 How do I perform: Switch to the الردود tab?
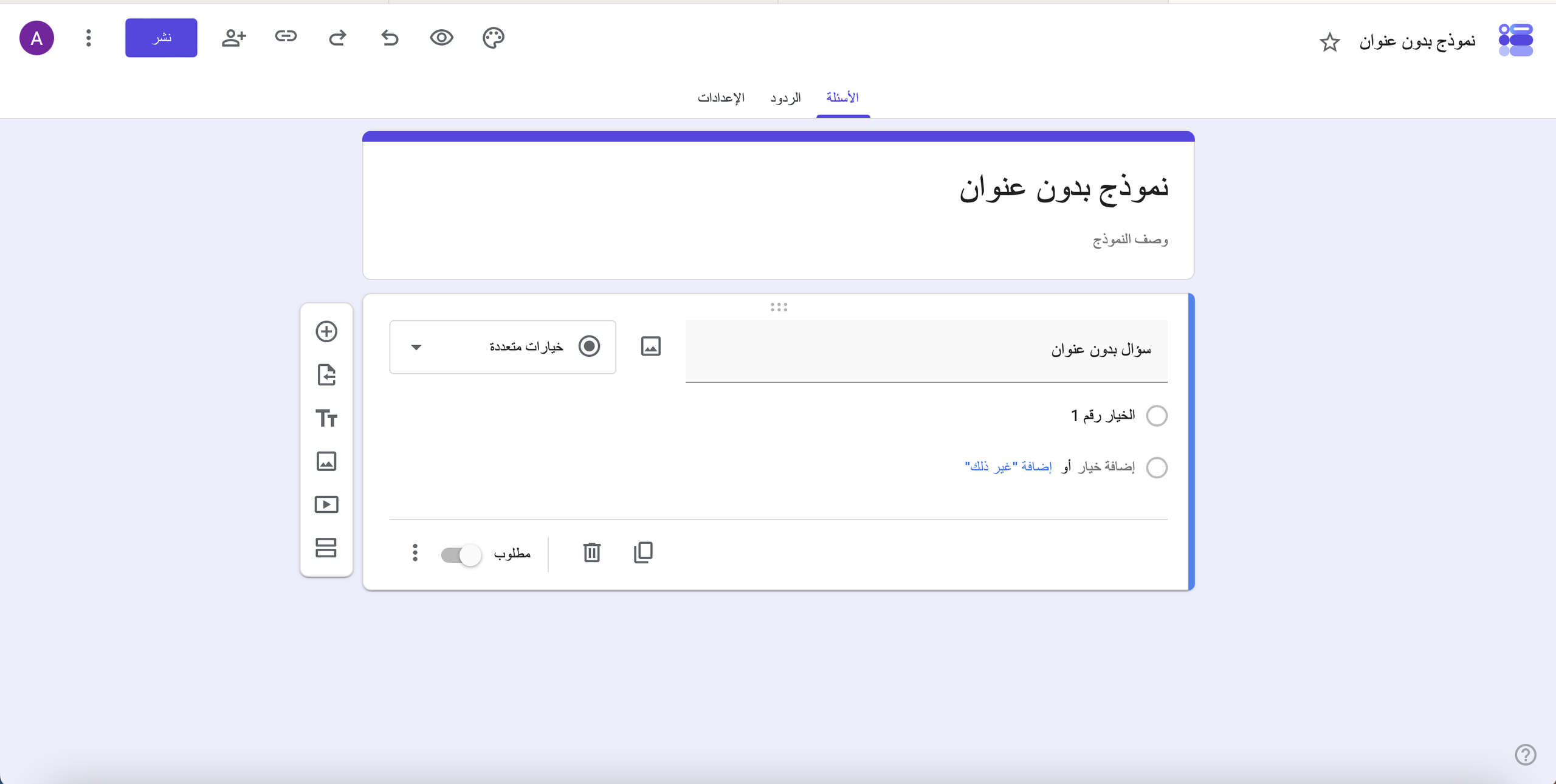point(785,98)
